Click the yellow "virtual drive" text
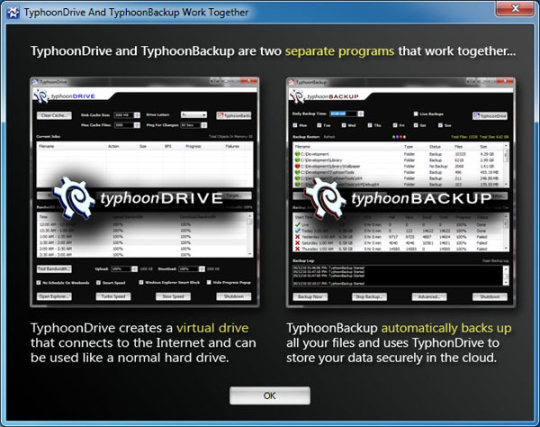540x427 pixels. pos(212,328)
